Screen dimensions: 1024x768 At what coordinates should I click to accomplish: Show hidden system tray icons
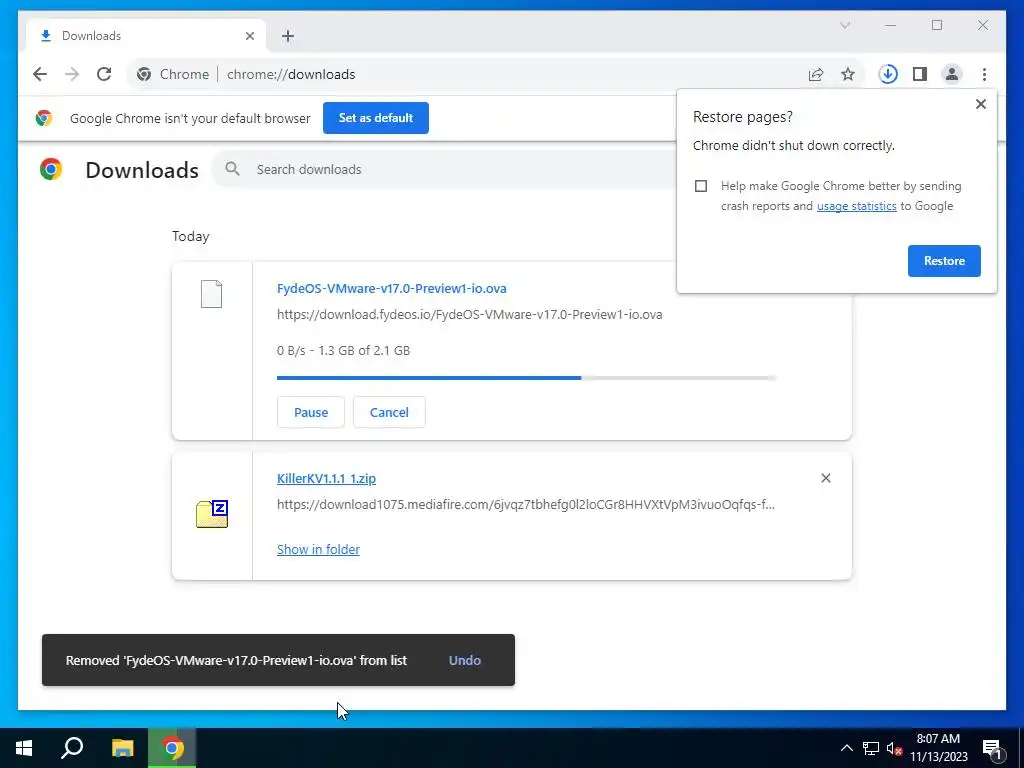pos(846,748)
